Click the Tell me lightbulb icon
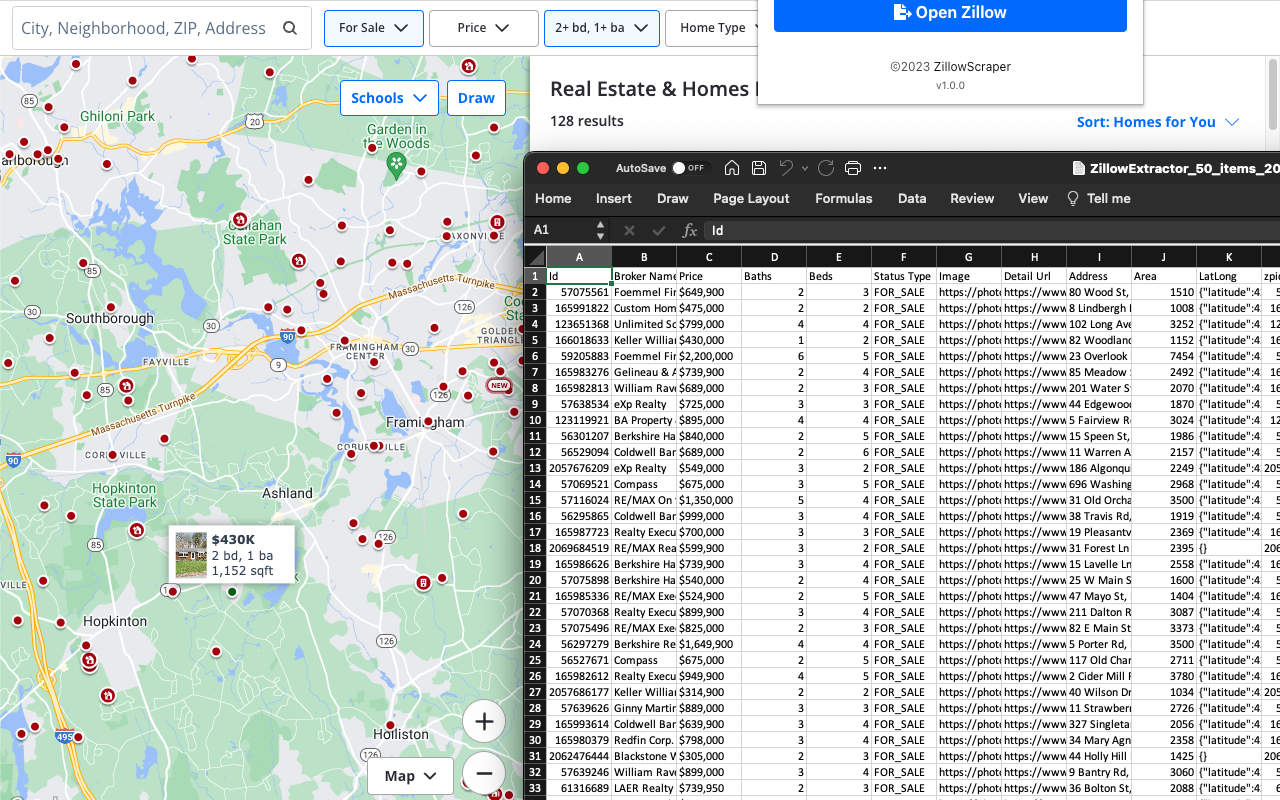 (1073, 198)
